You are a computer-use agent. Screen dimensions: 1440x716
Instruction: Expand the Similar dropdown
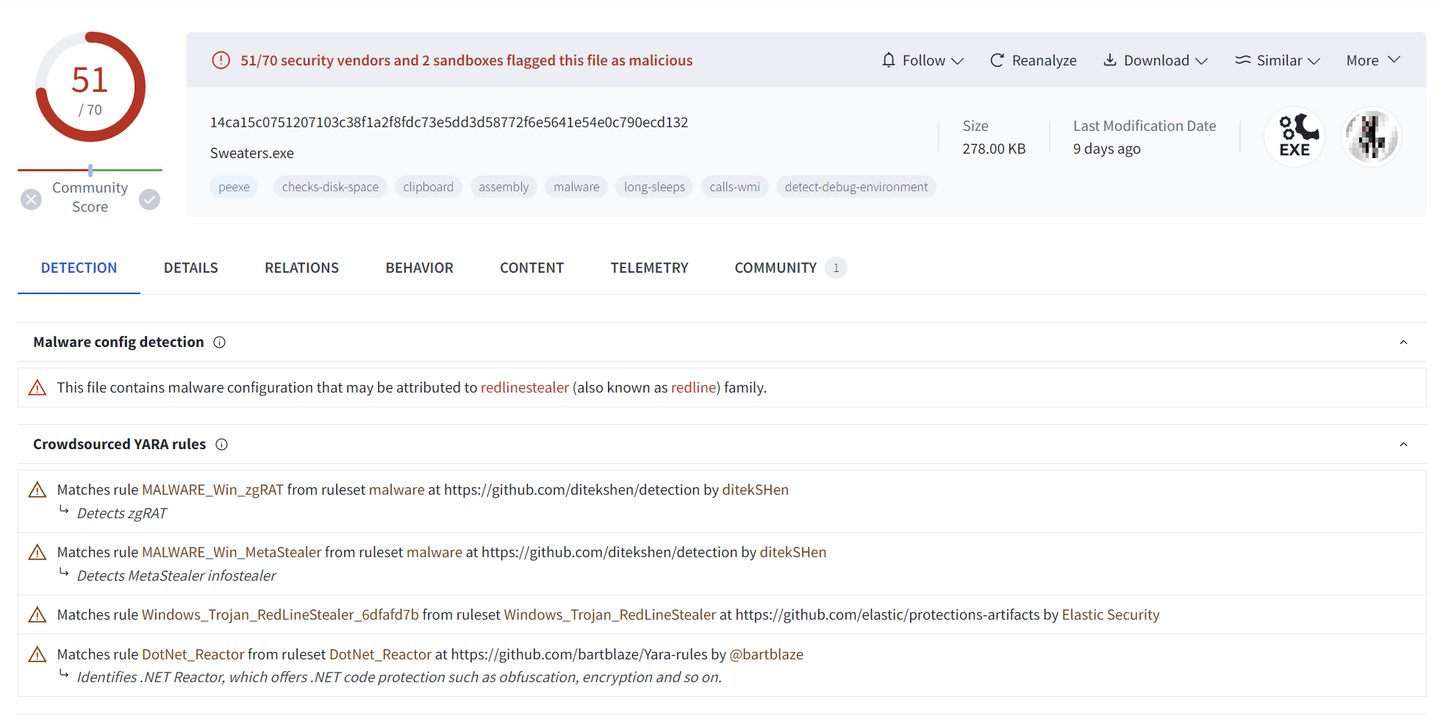tap(1277, 60)
